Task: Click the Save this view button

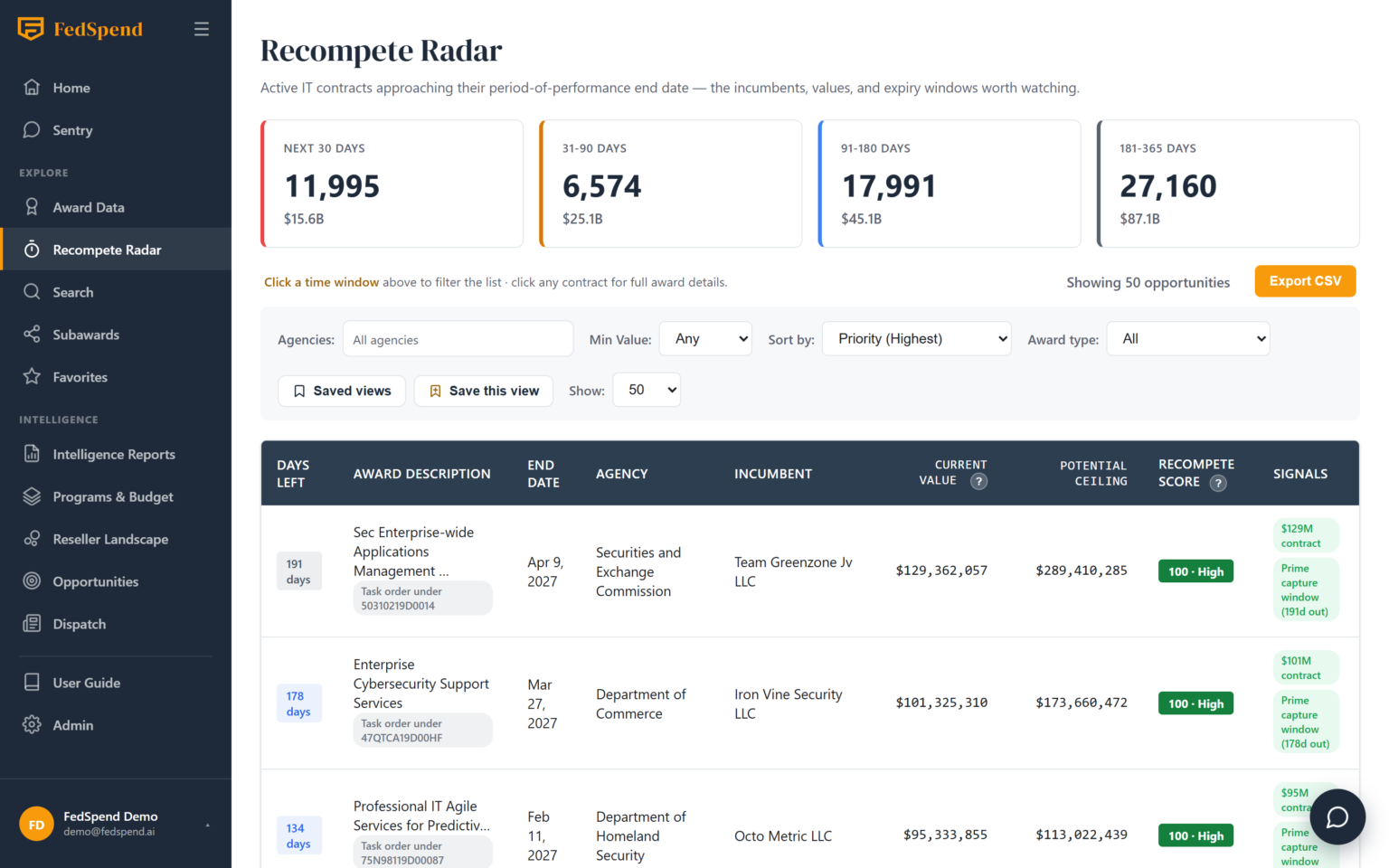Action: point(484,391)
